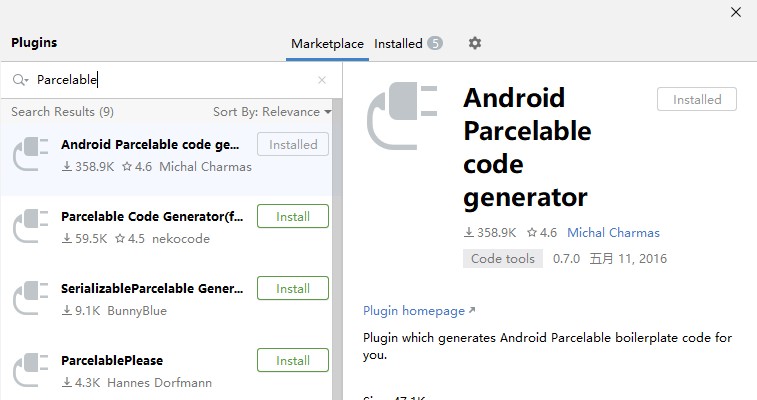The image size is (757, 400).
Task: Select ParcelablePlease result title
Action: [112, 360]
